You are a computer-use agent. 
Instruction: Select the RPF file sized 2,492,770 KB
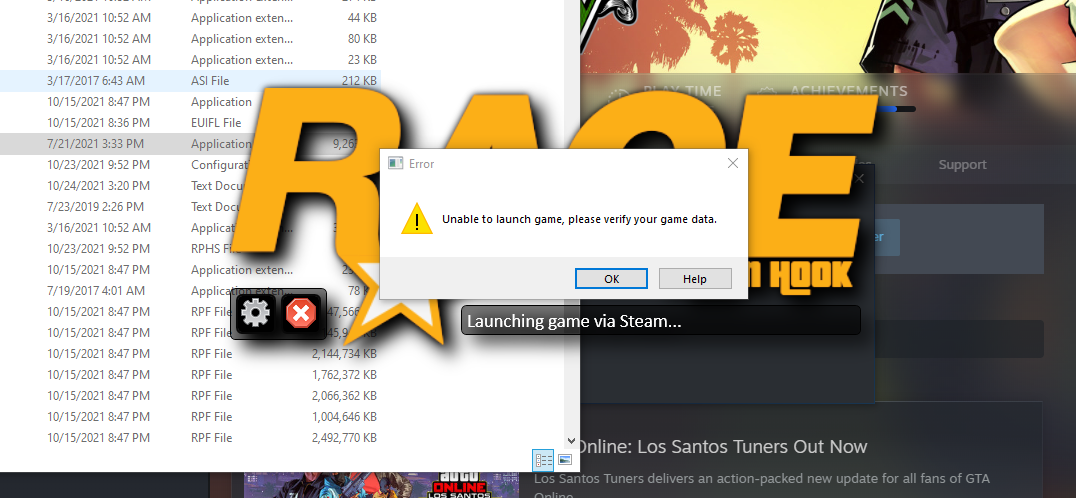click(190, 438)
